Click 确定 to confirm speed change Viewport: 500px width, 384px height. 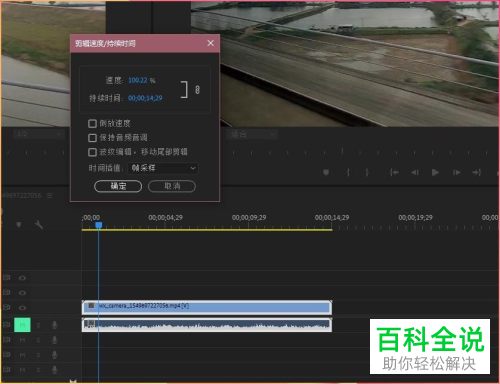pyautogui.click(x=118, y=186)
